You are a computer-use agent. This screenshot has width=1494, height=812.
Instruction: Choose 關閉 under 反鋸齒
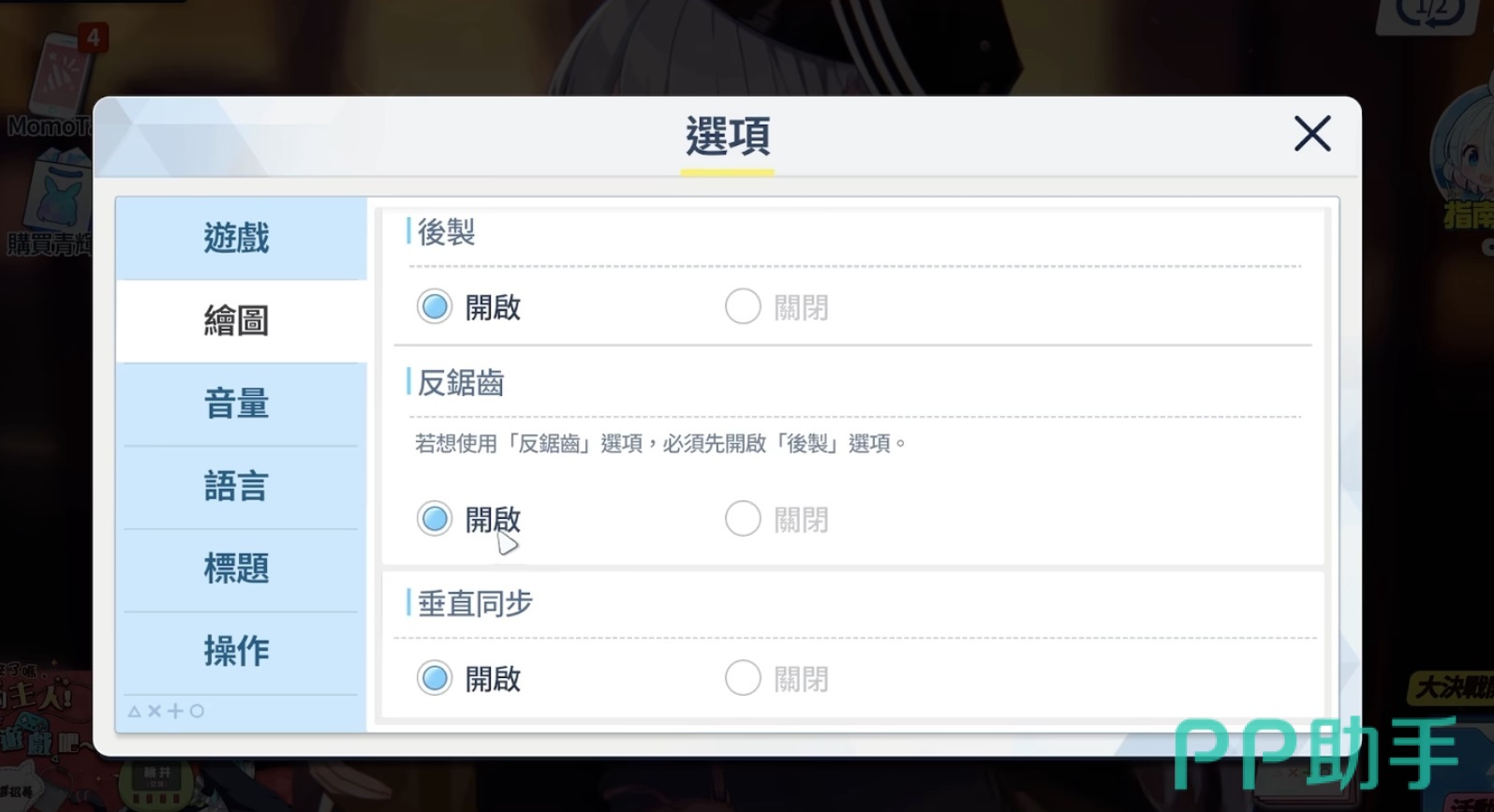click(777, 518)
